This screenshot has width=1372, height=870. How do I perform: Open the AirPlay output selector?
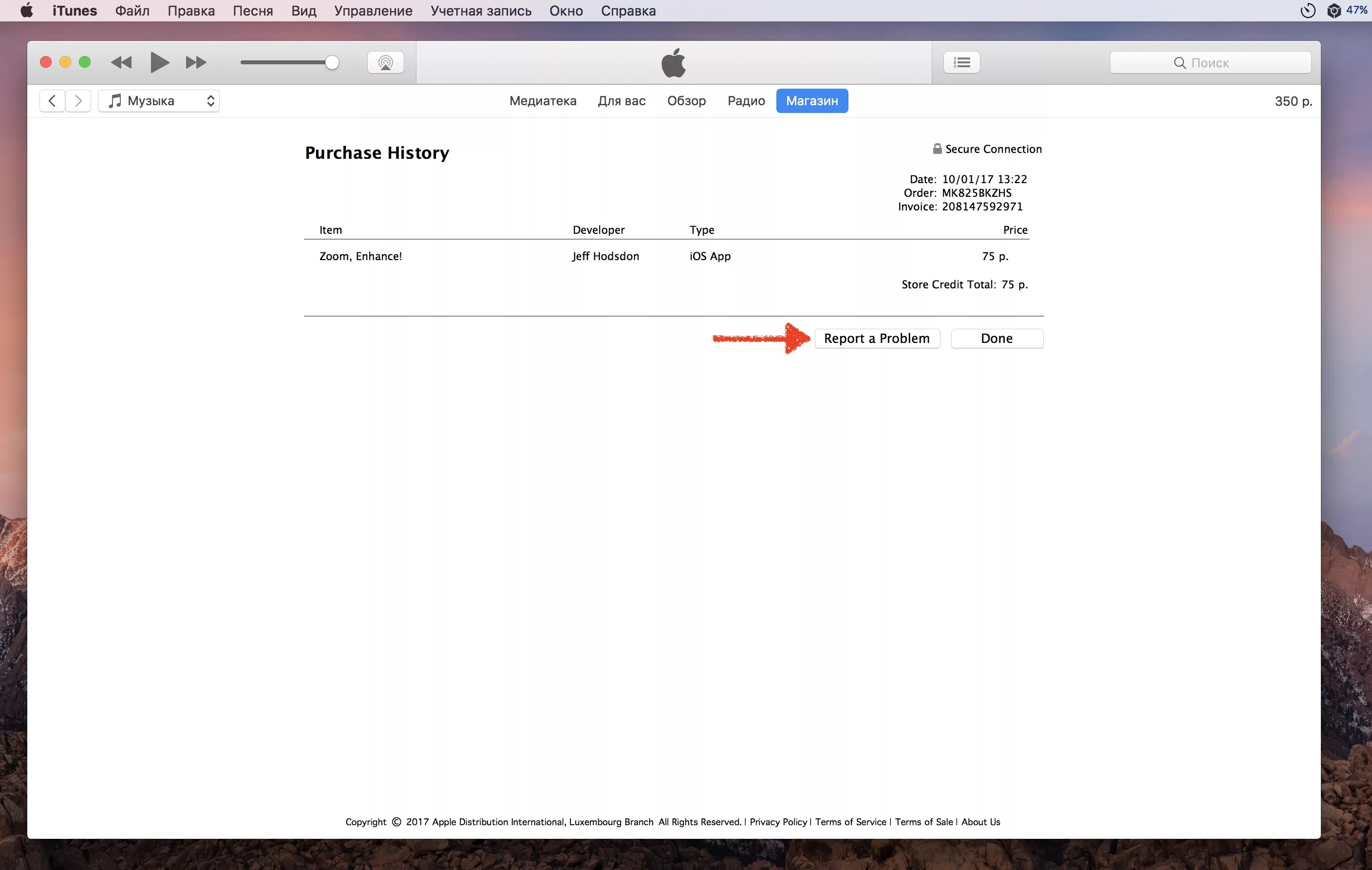(x=386, y=62)
